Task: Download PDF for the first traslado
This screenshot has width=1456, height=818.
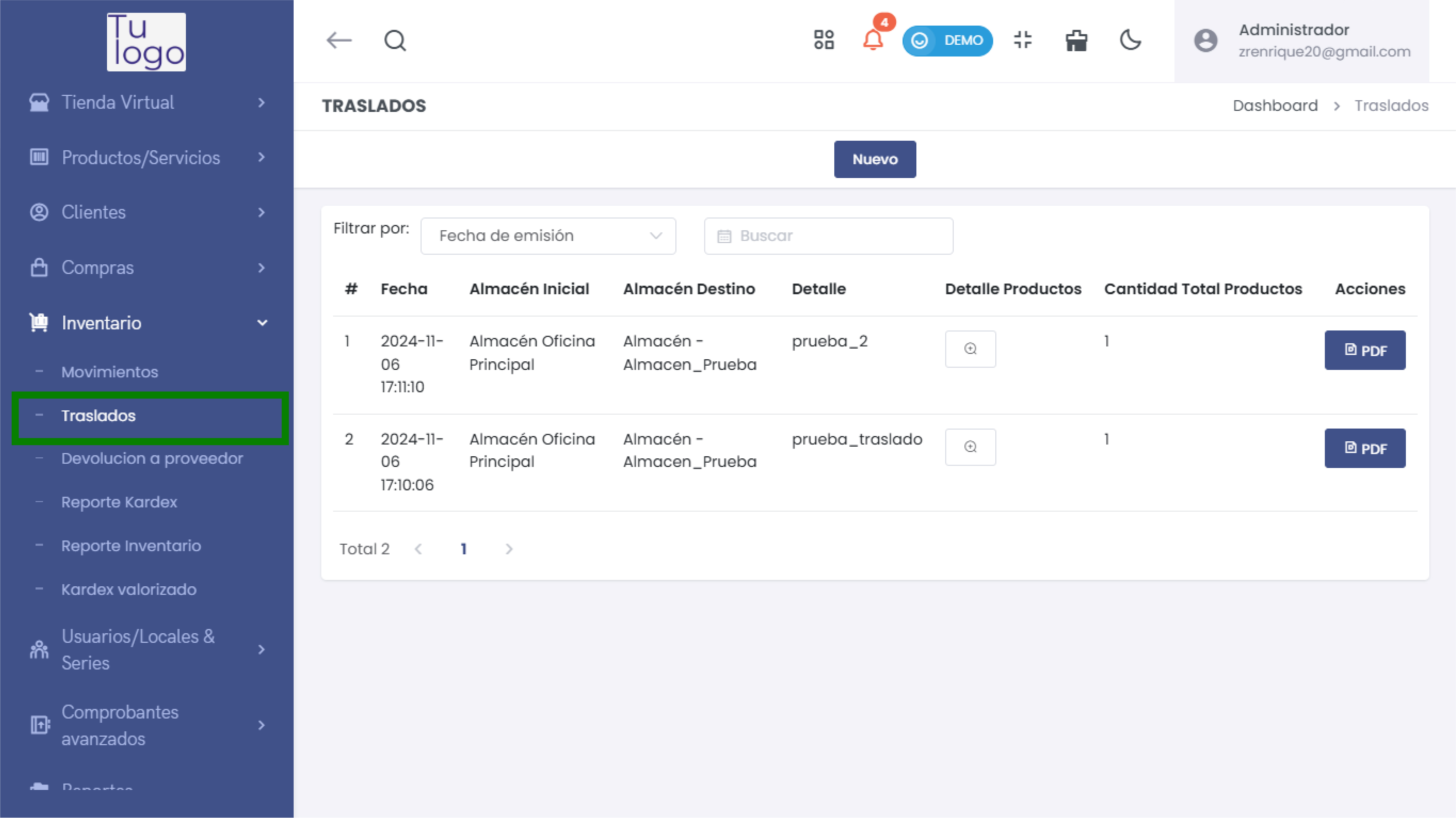Action: point(1364,350)
